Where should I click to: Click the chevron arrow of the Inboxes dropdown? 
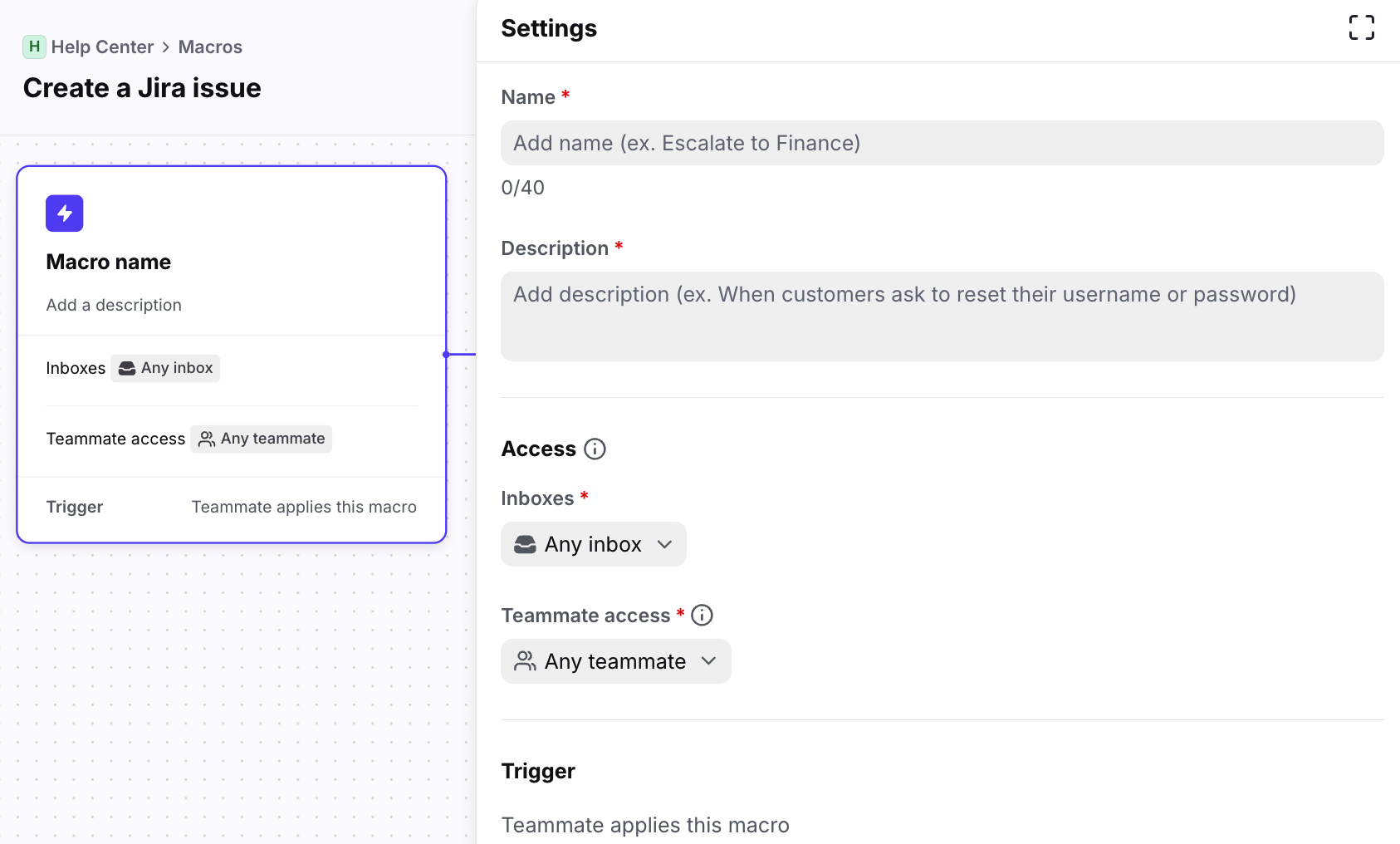point(664,544)
